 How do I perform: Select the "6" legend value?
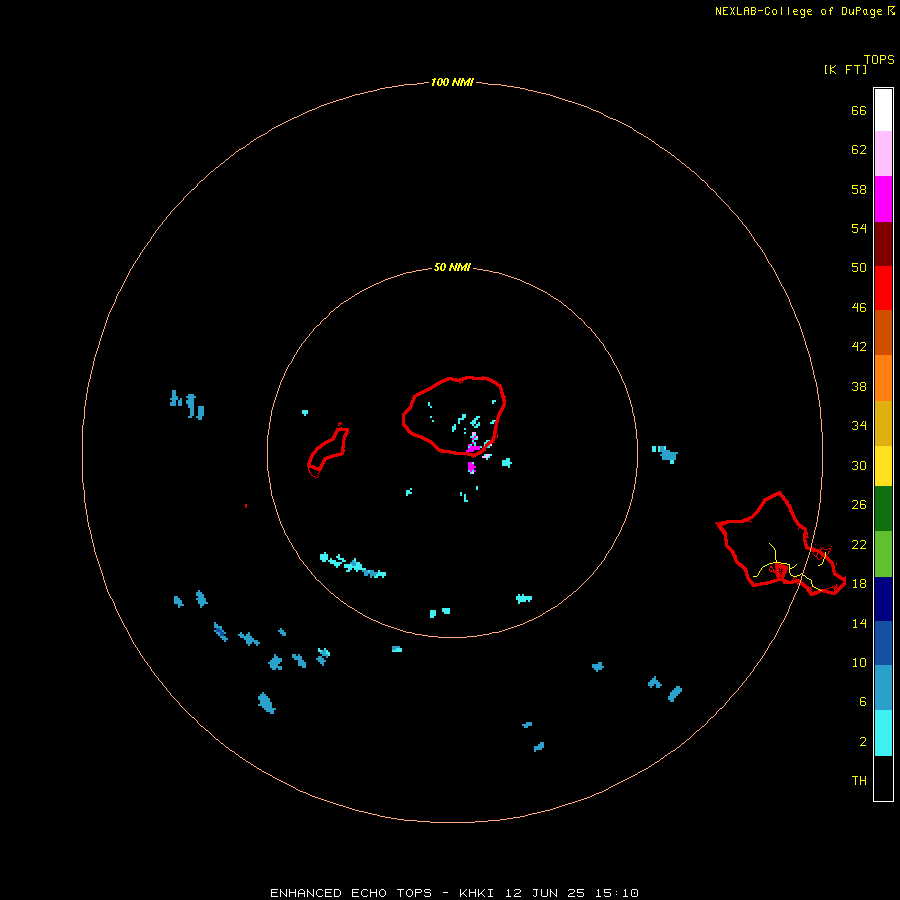(862, 702)
